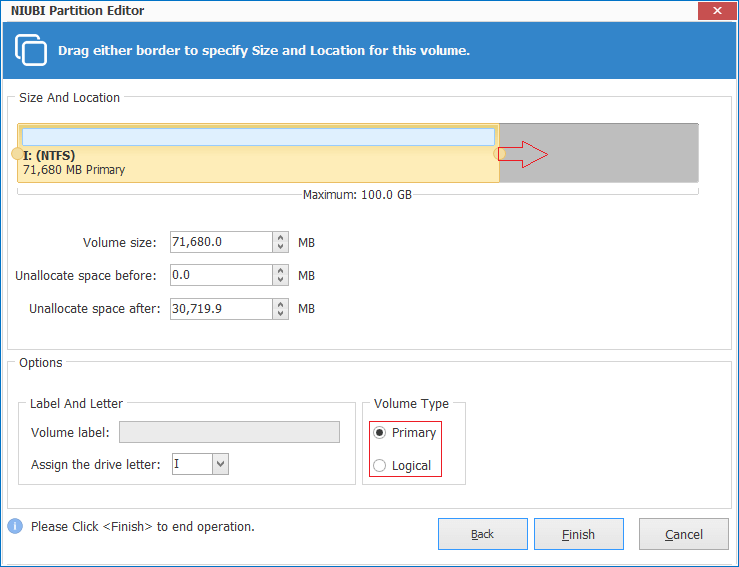
Task: Increase unallocated space before value
Action: coord(281,270)
